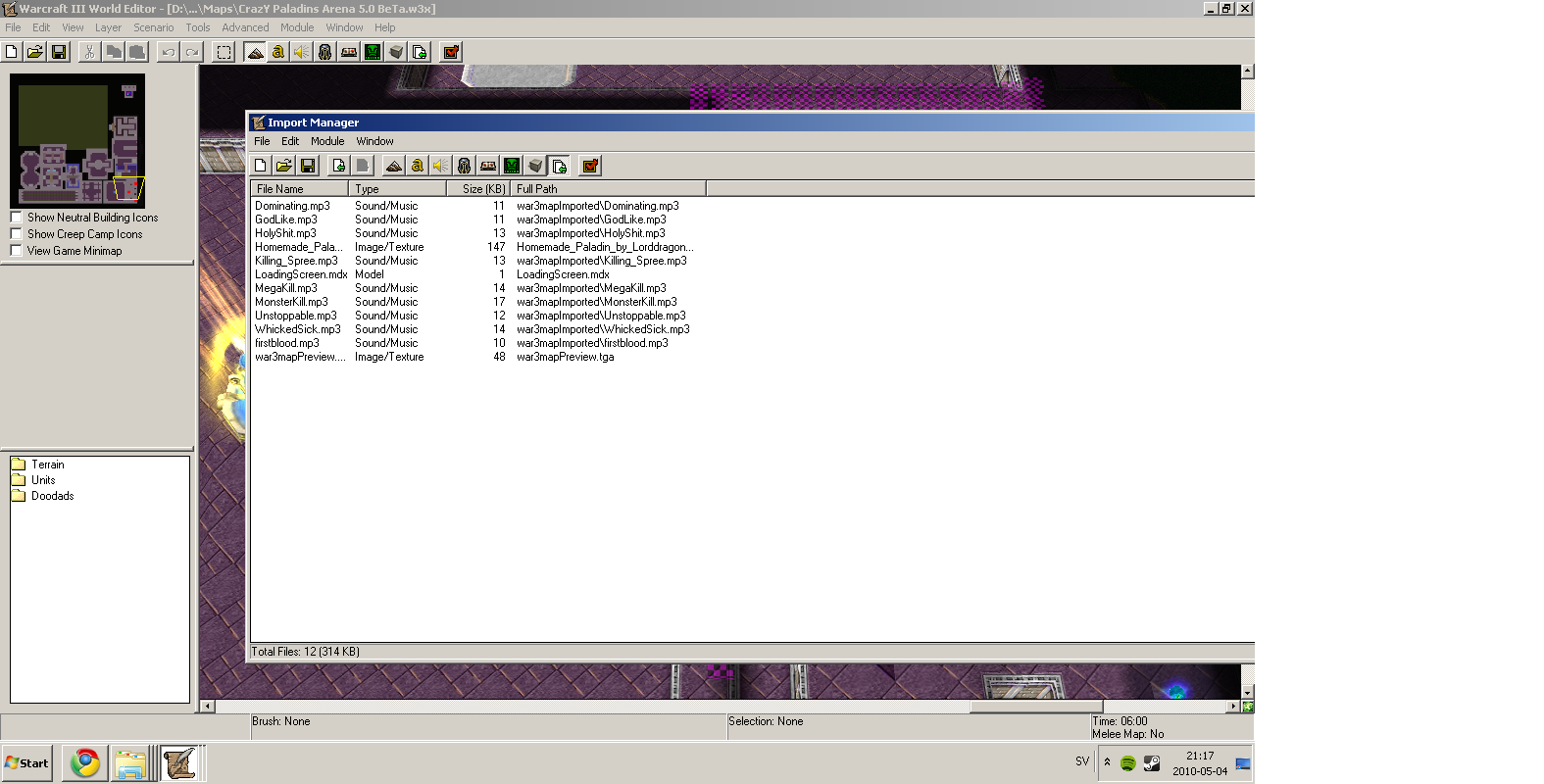Open Import Manager Module menu

[327, 141]
